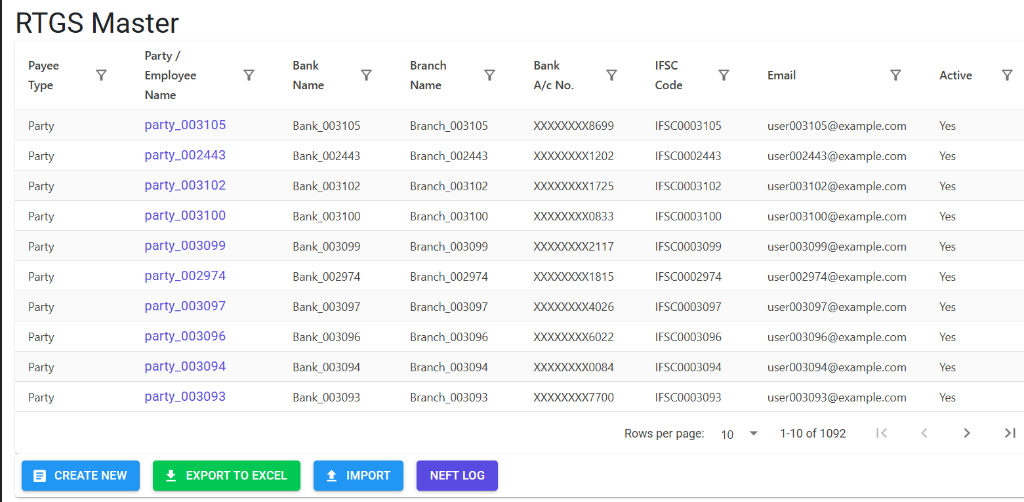Viewport: 1024px width, 502px height.
Task: Select cell Branch_003096
Action: click(x=449, y=337)
